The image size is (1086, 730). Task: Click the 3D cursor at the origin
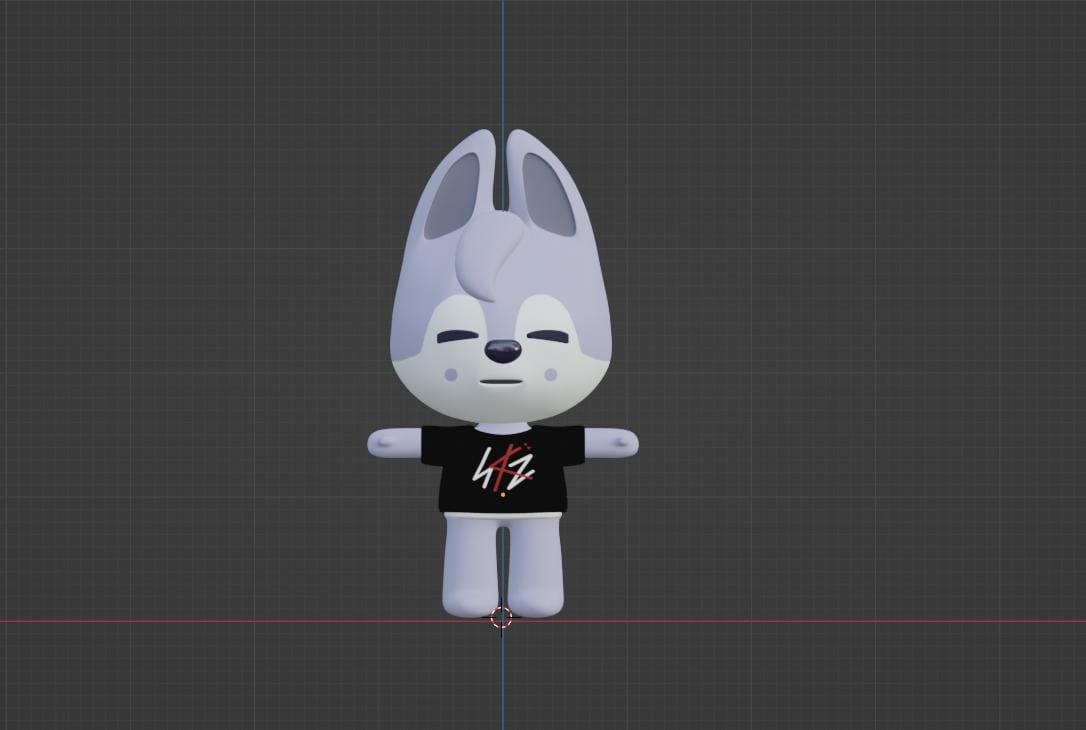tap(501, 616)
